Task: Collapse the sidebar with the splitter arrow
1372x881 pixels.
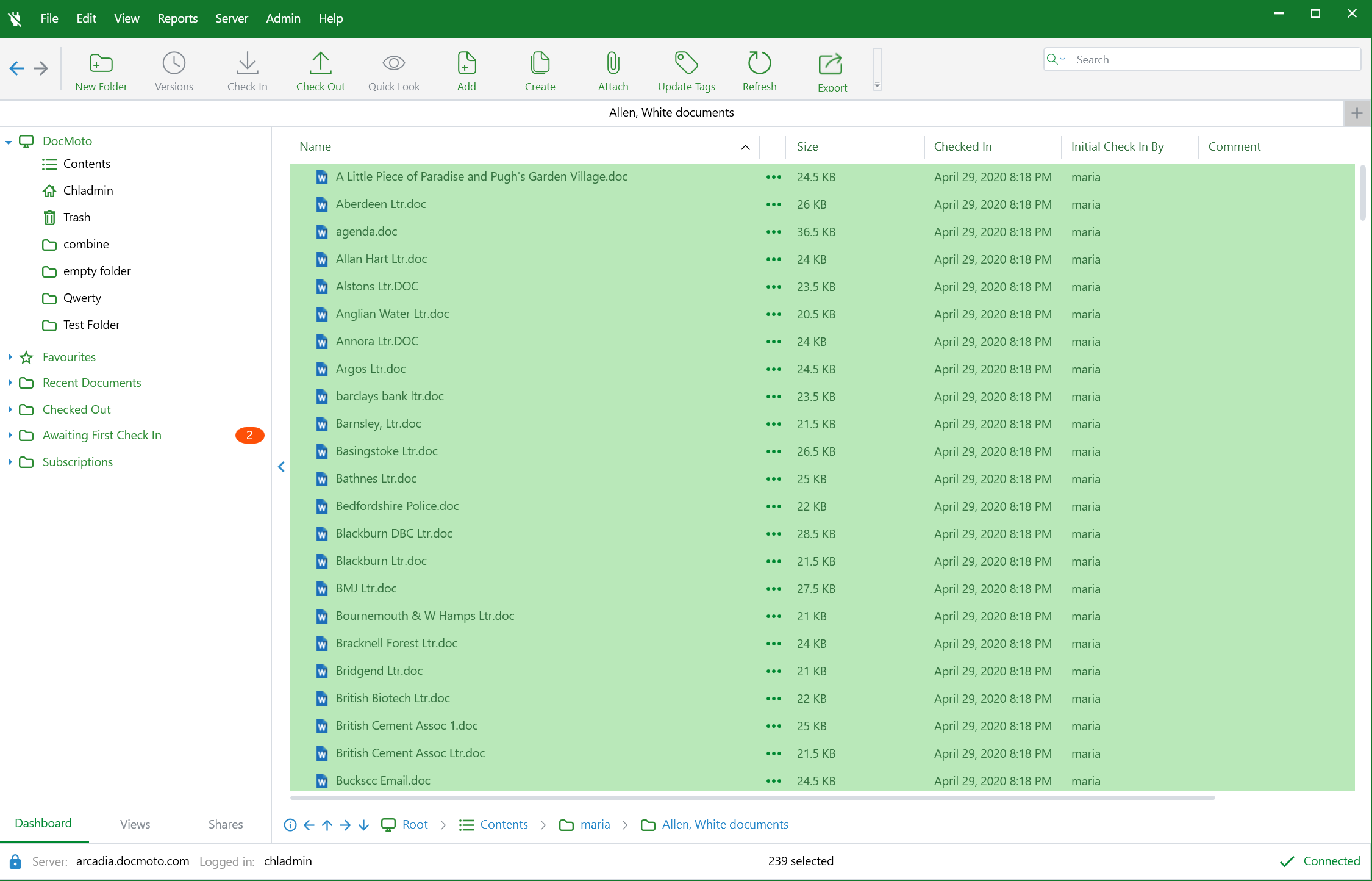Action: pos(281,467)
